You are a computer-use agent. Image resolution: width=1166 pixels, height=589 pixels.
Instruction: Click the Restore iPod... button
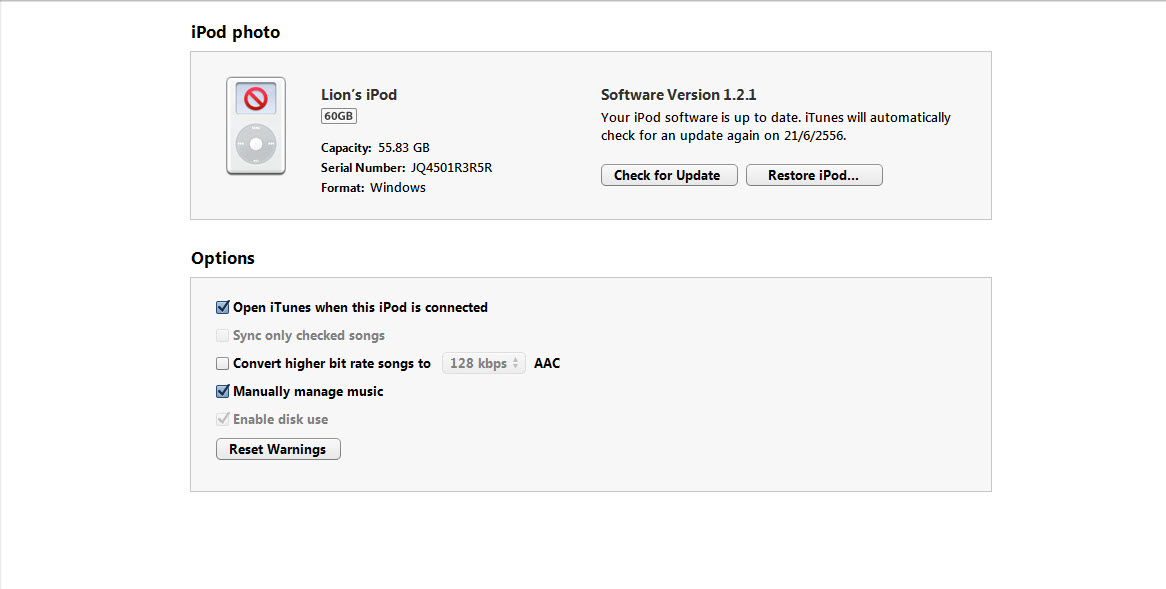[x=814, y=176]
